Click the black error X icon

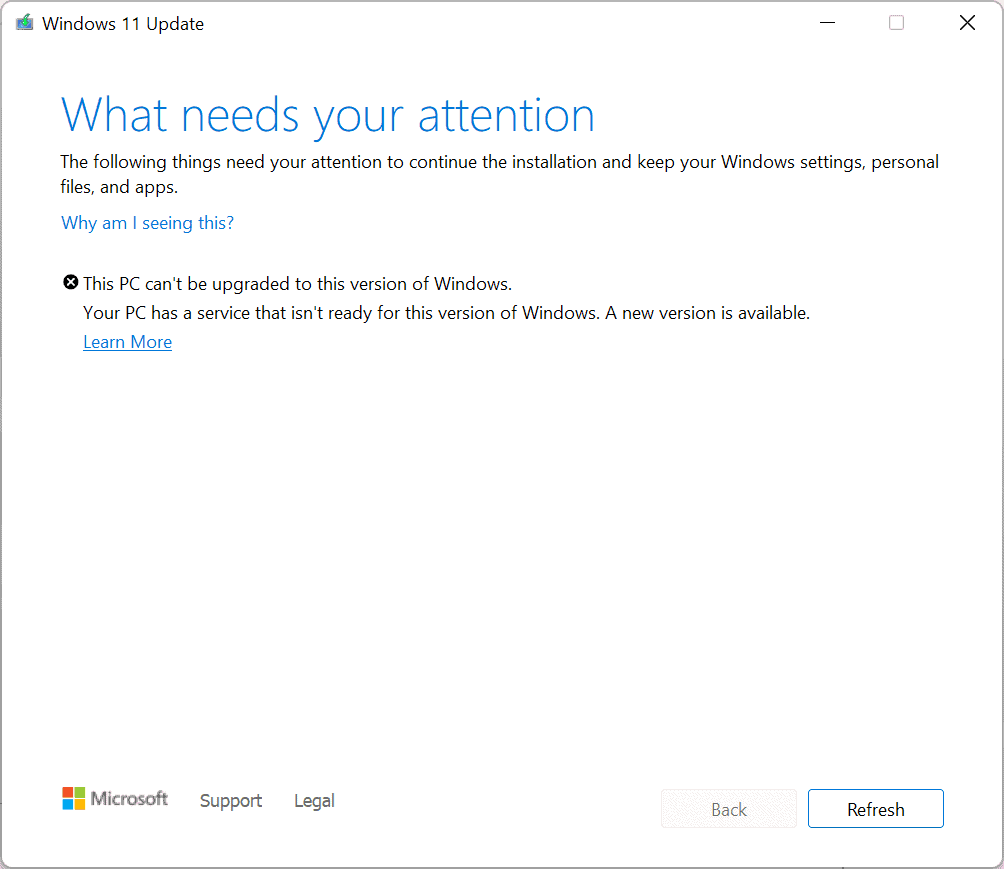[70, 282]
